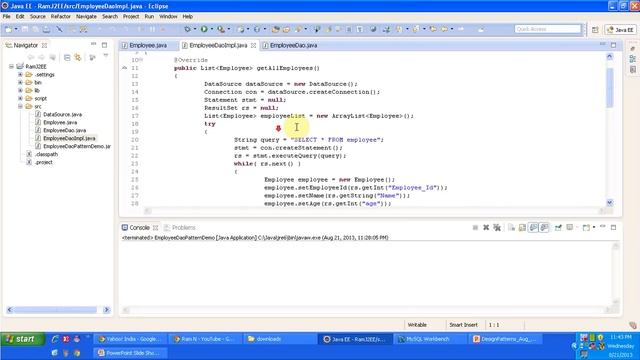Click the Display Selected Console icon
The image size is (640, 360).
(570, 227)
